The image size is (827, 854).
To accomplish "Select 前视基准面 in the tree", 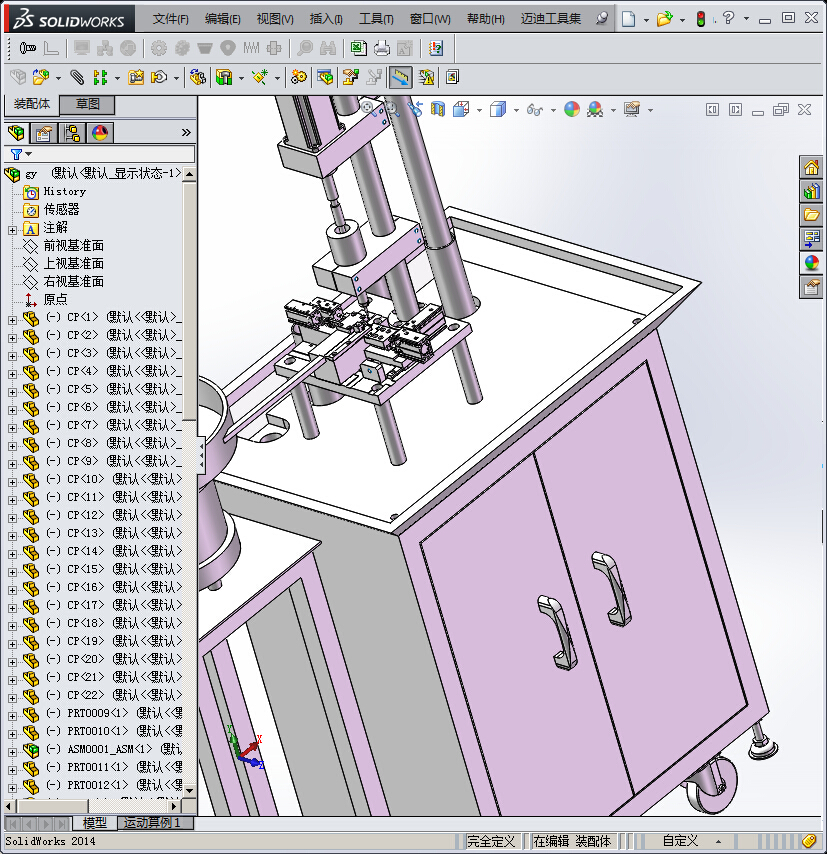I will [x=74, y=246].
